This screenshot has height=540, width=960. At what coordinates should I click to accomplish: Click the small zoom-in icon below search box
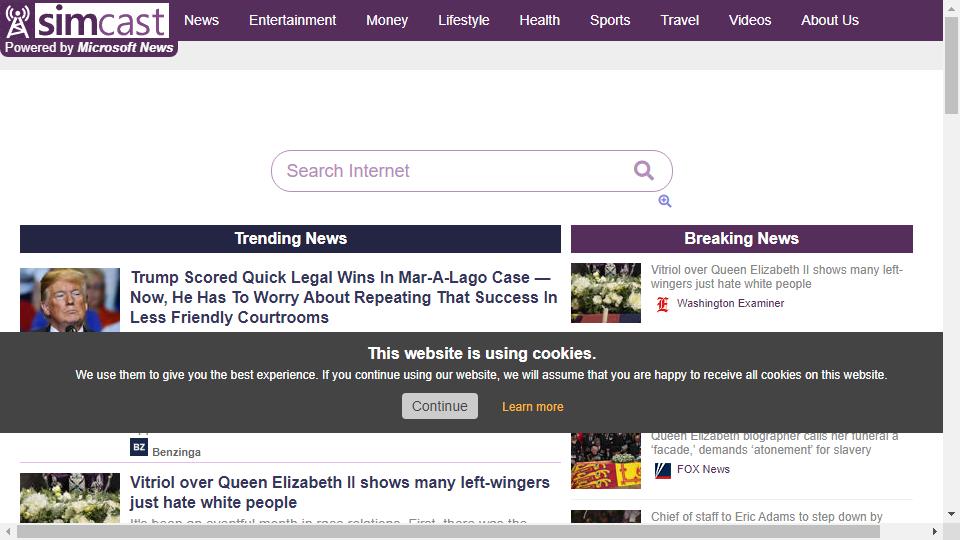click(665, 201)
